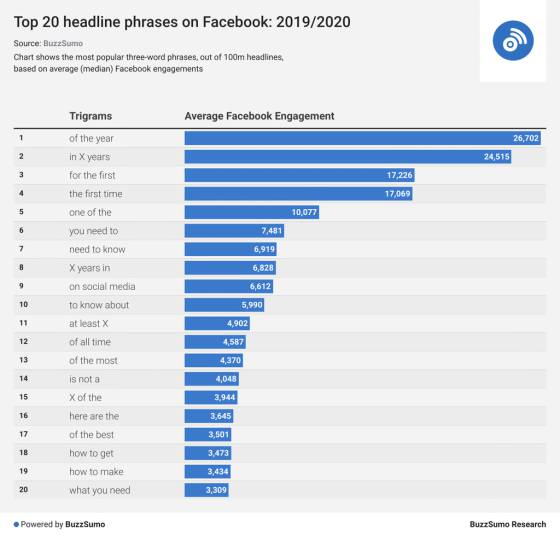The width and height of the screenshot is (560, 536).
Task: Click the 5,990 bar for 'to know about'
Action: (x=224, y=305)
